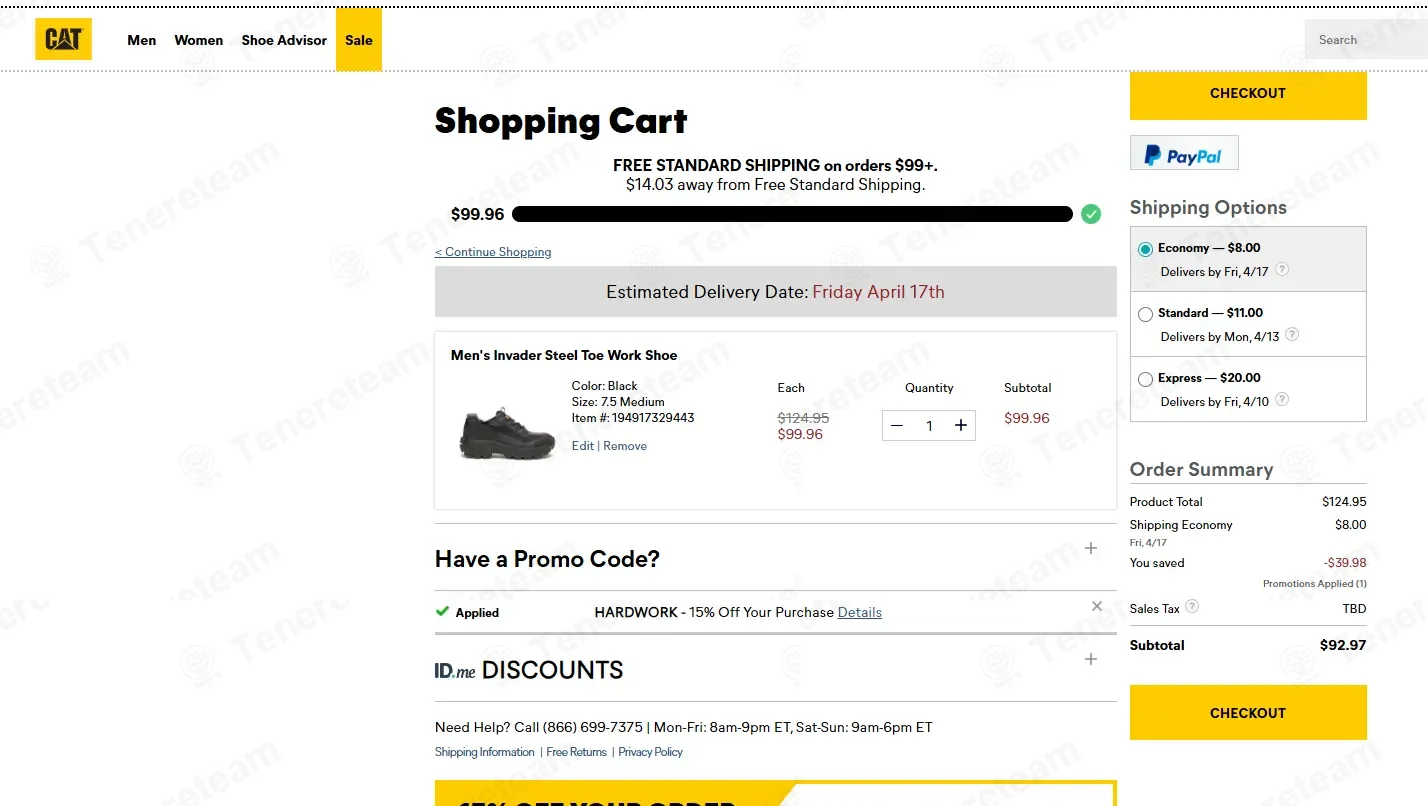
Task: Click the green free shipping checkmark
Action: (1091, 214)
